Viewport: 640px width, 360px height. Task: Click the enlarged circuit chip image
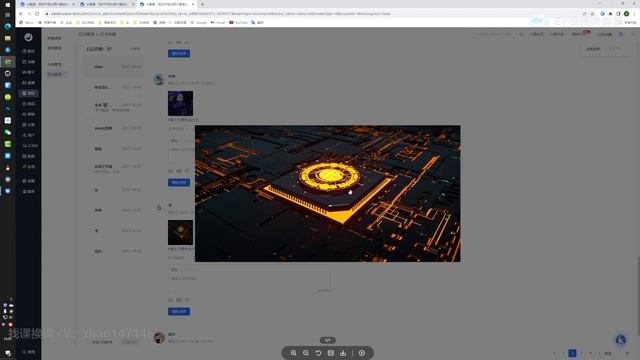[327, 193]
